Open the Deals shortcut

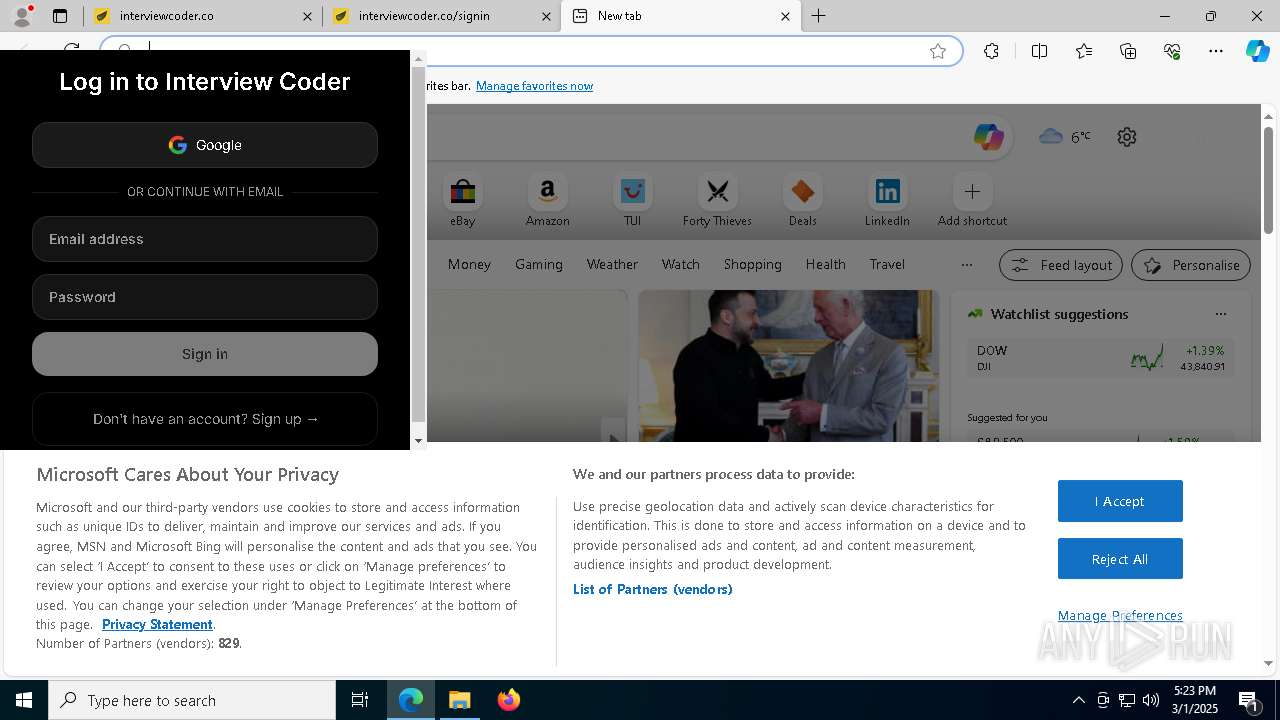point(802,200)
